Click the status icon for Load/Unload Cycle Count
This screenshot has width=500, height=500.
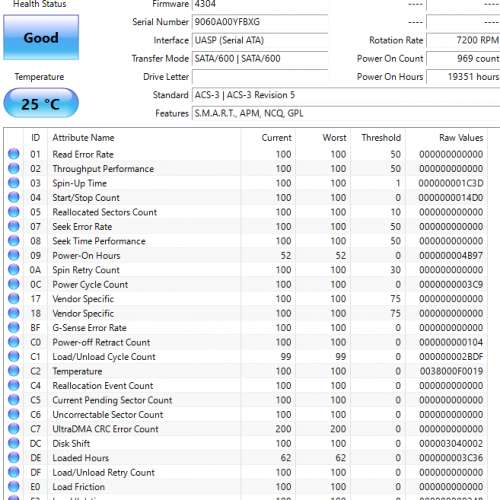14,356
